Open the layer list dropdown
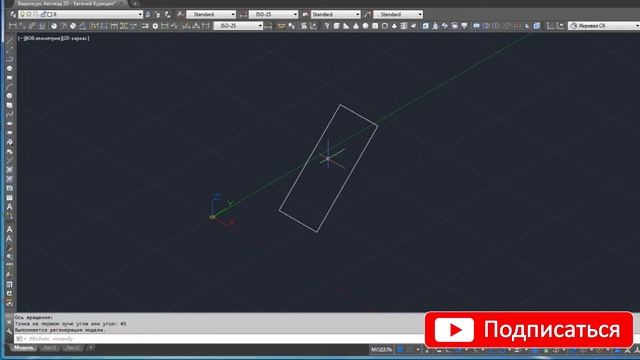640x360 pixels. pyautogui.click(x=140, y=14)
